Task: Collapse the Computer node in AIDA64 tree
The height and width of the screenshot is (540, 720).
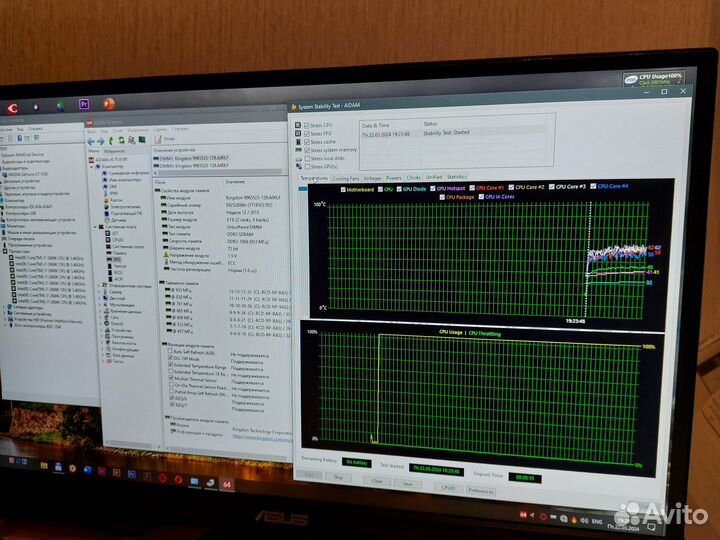Action: (92, 167)
